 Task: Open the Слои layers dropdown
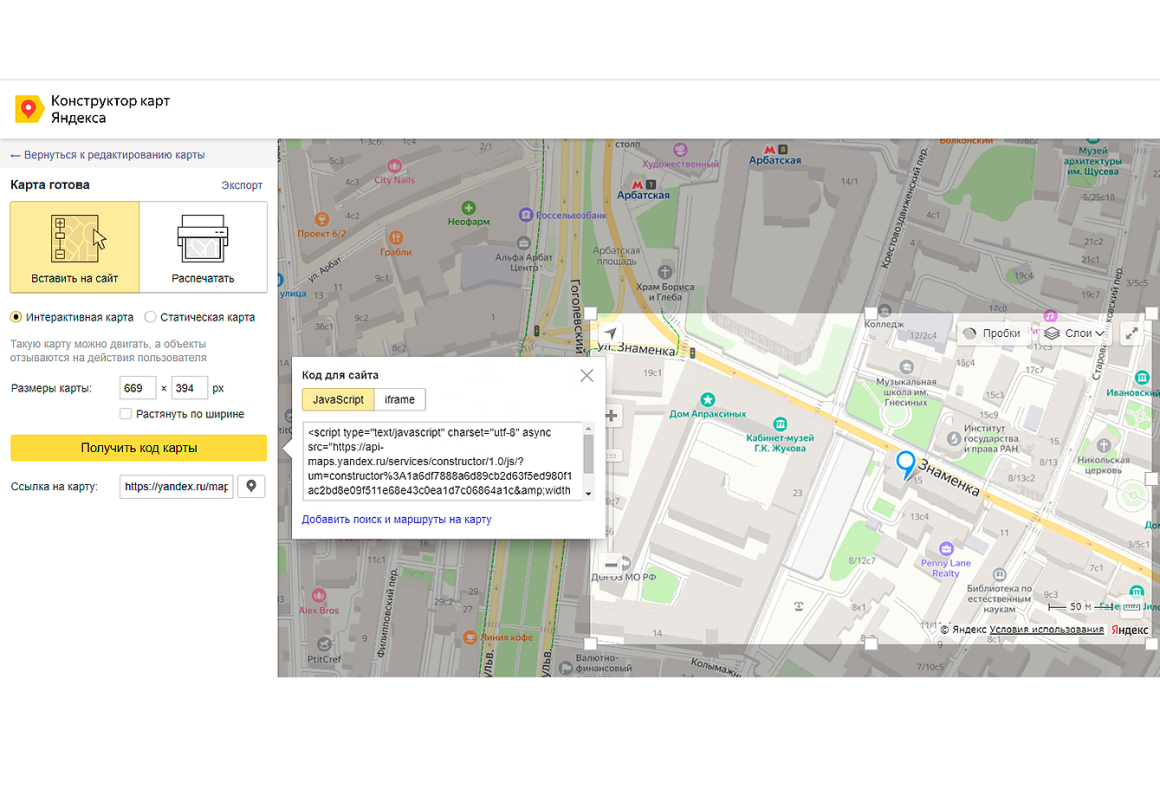(x=1074, y=333)
